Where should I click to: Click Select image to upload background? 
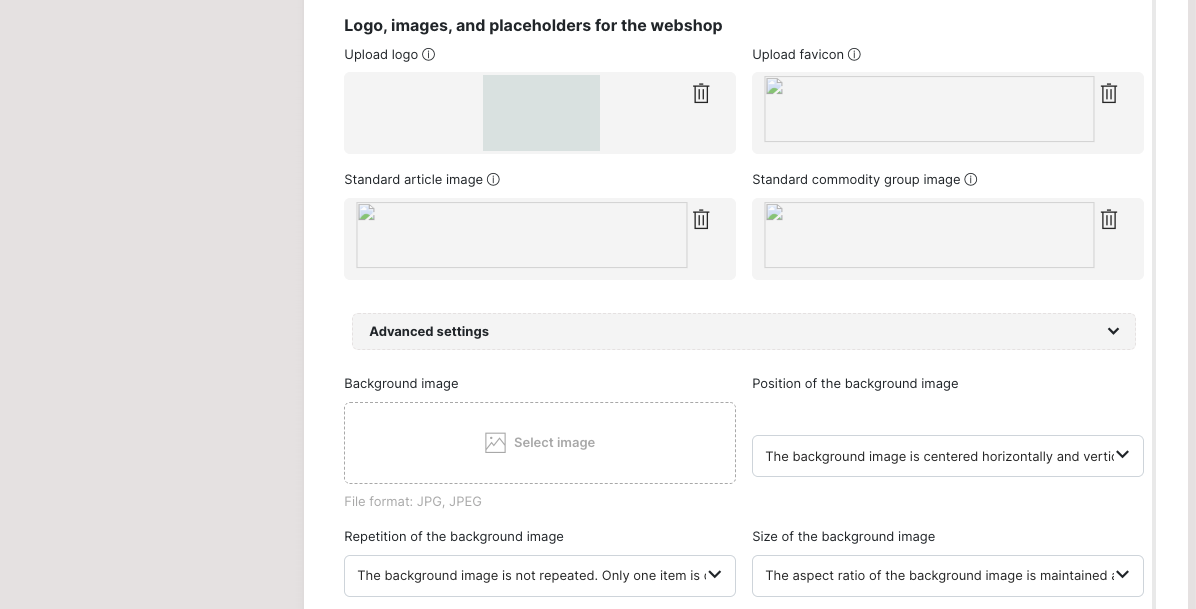554,443
